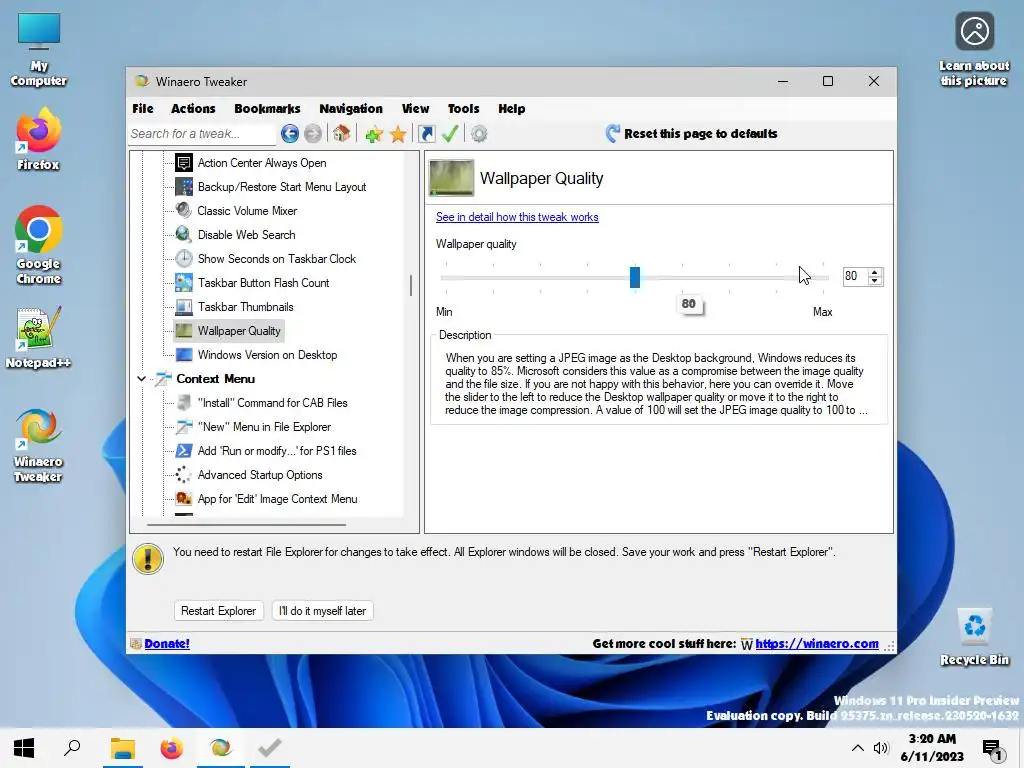The image size is (1024, 768).
Task: Click the create shortcut arrow icon in toolbar
Action: pos(426,134)
